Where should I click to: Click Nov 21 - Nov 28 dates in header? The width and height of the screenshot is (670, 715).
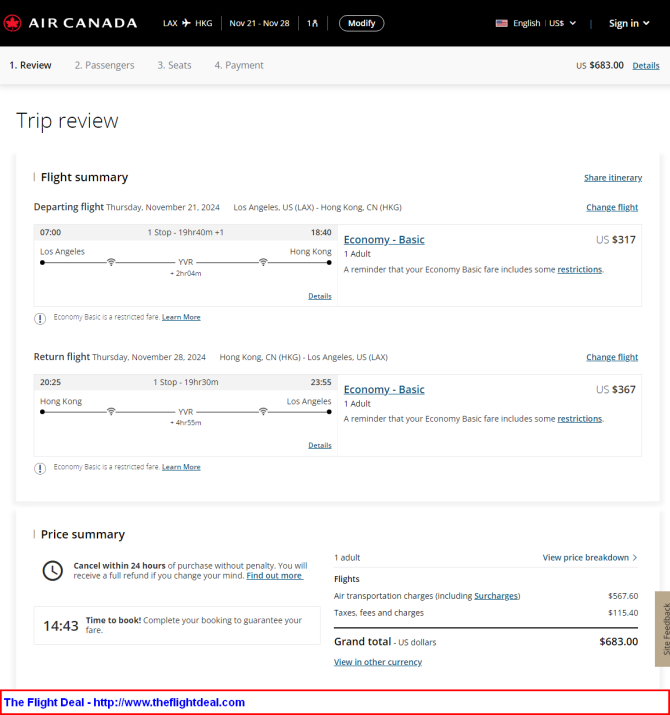tap(259, 23)
